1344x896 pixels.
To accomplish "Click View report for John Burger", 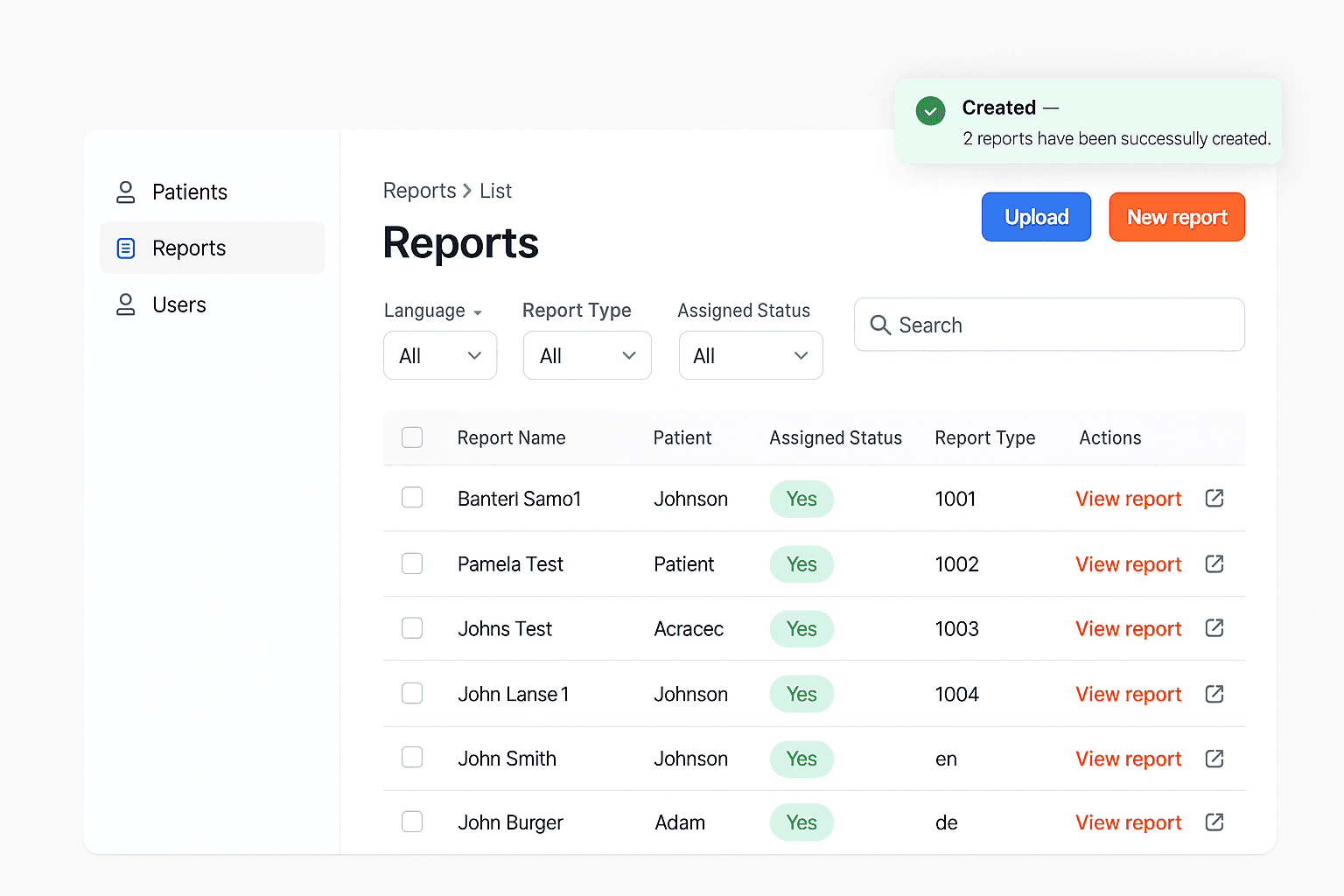I will click(1129, 822).
